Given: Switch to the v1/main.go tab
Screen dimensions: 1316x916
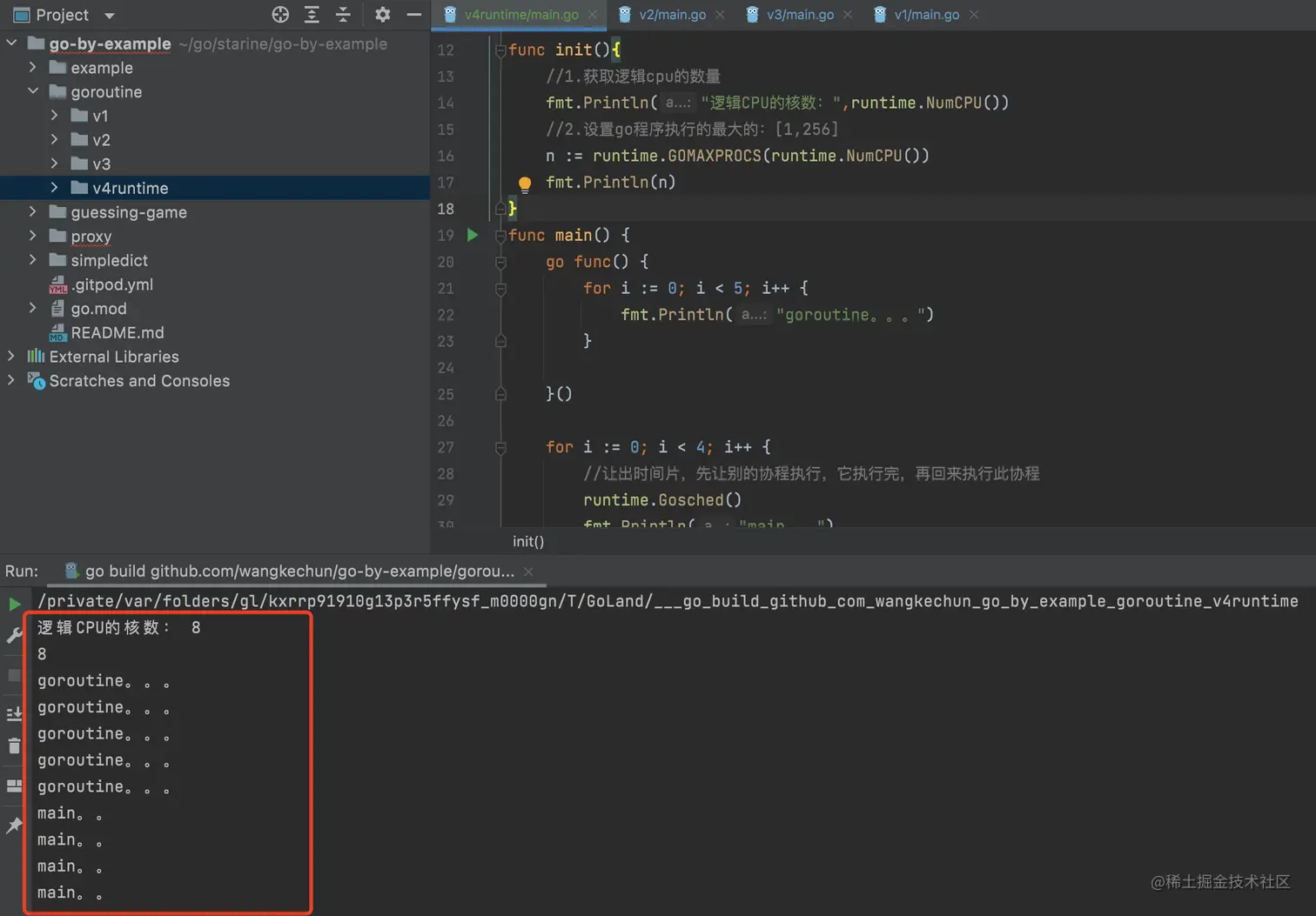Looking at the screenshot, I should (x=926, y=15).
